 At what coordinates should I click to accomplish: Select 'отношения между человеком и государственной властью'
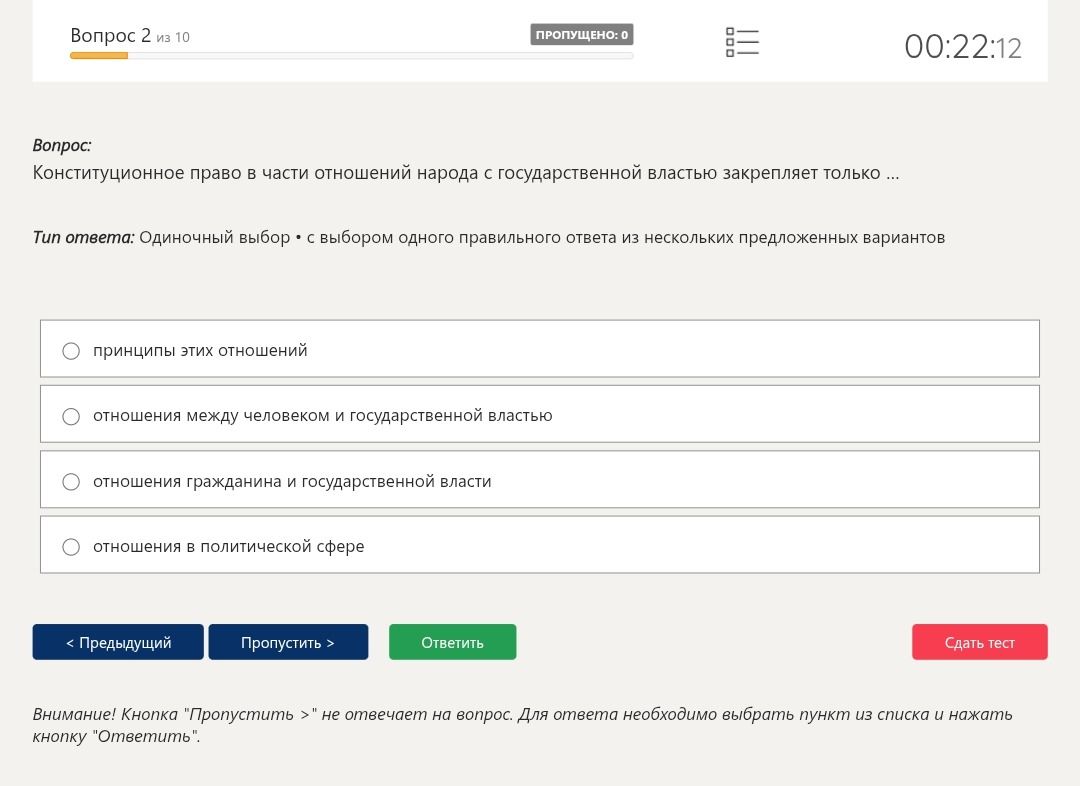[71, 416]
